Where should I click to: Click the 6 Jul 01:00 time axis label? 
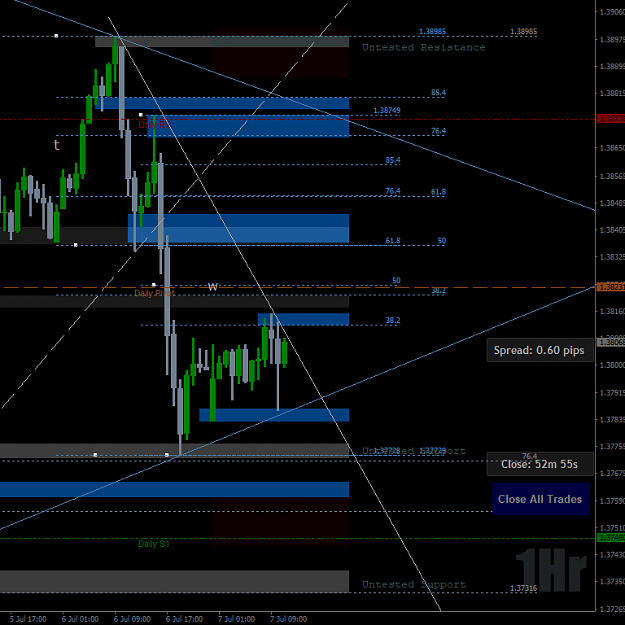(x=80, y=619)
